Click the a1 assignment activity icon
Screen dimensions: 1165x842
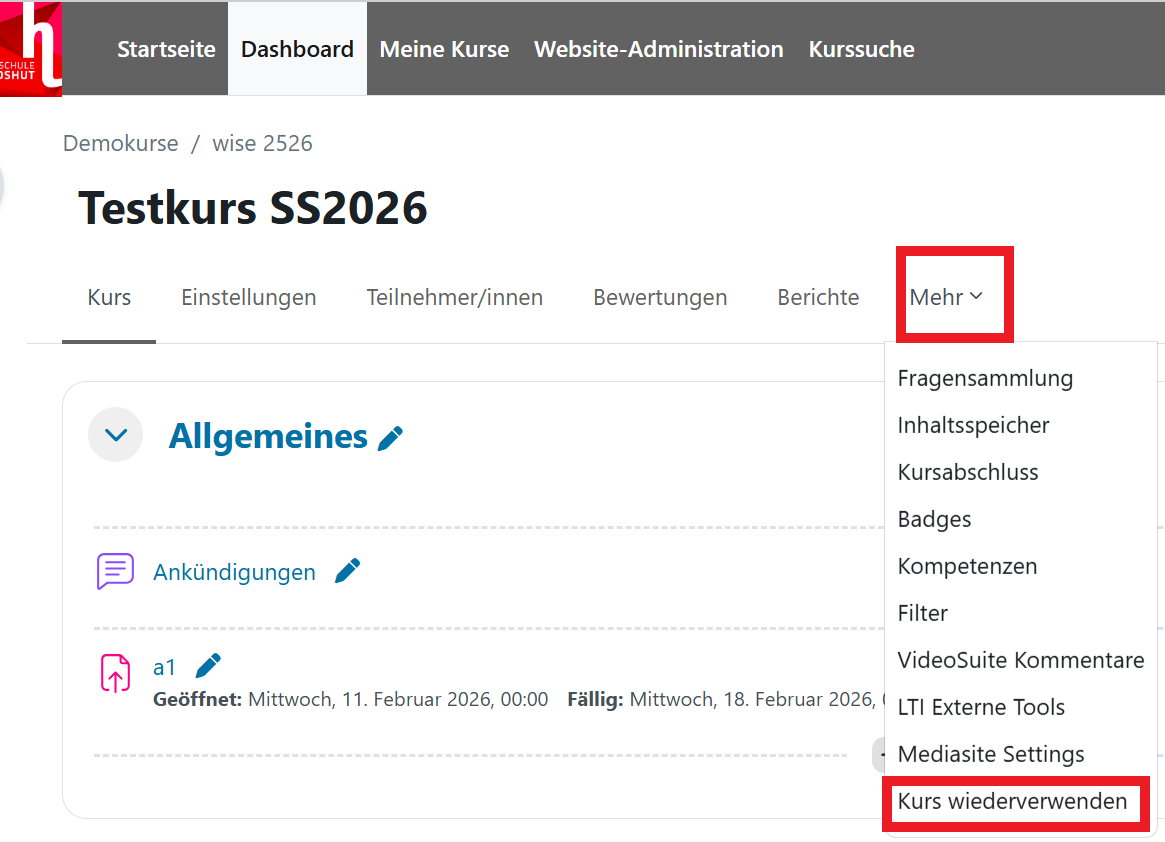(115, 673)
